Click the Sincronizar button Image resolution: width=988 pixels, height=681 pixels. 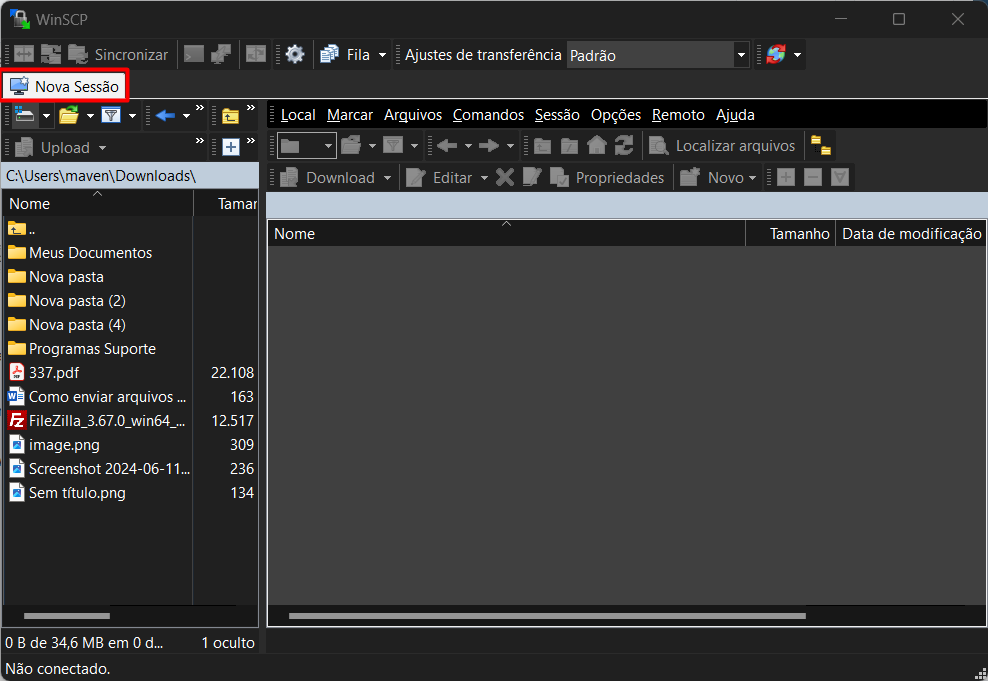click(118, 54)
